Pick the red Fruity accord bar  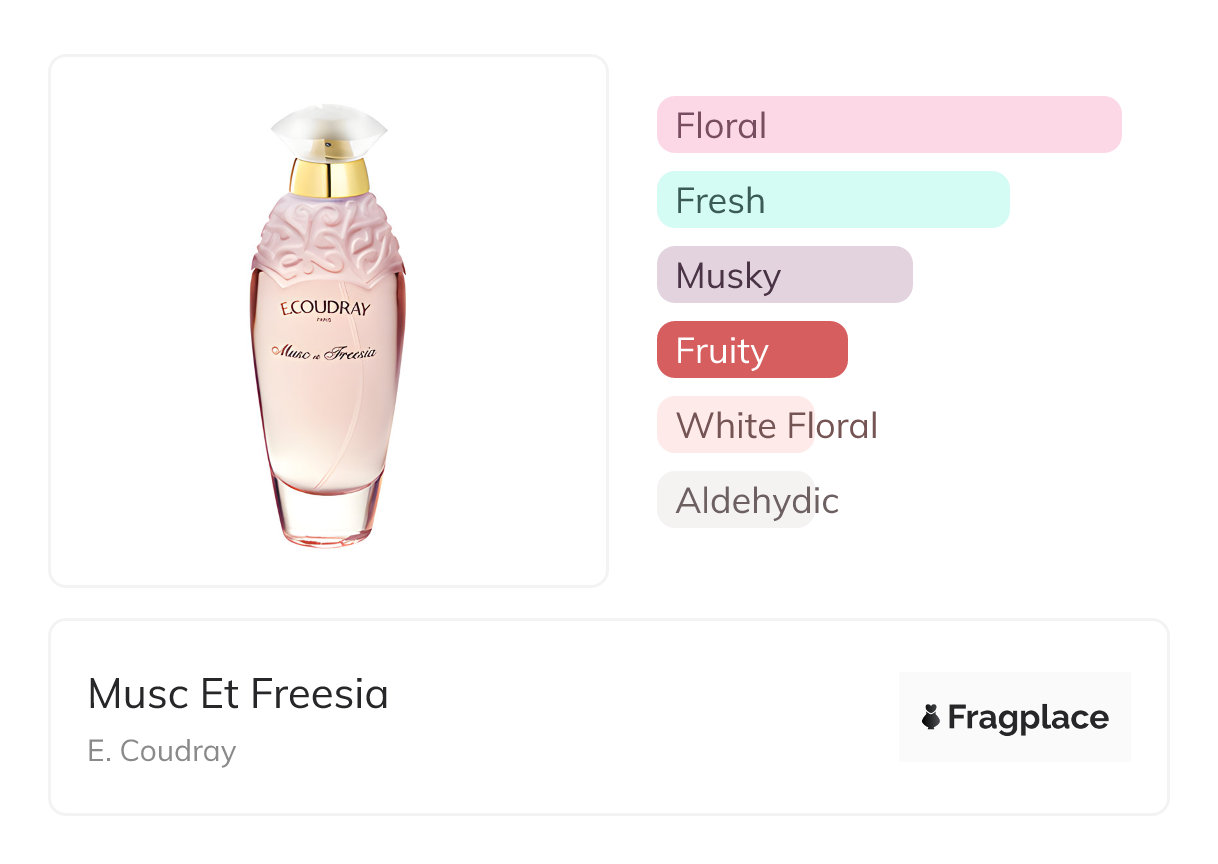(x=752, y=350)
